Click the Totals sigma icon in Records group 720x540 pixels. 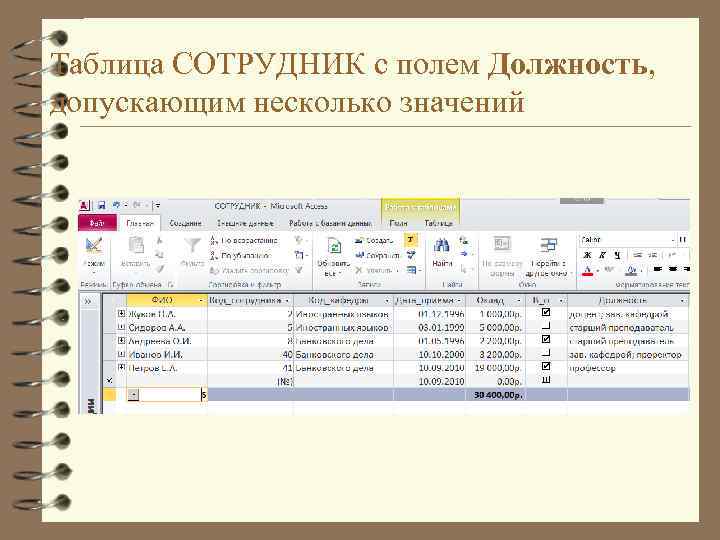[410, 240]
